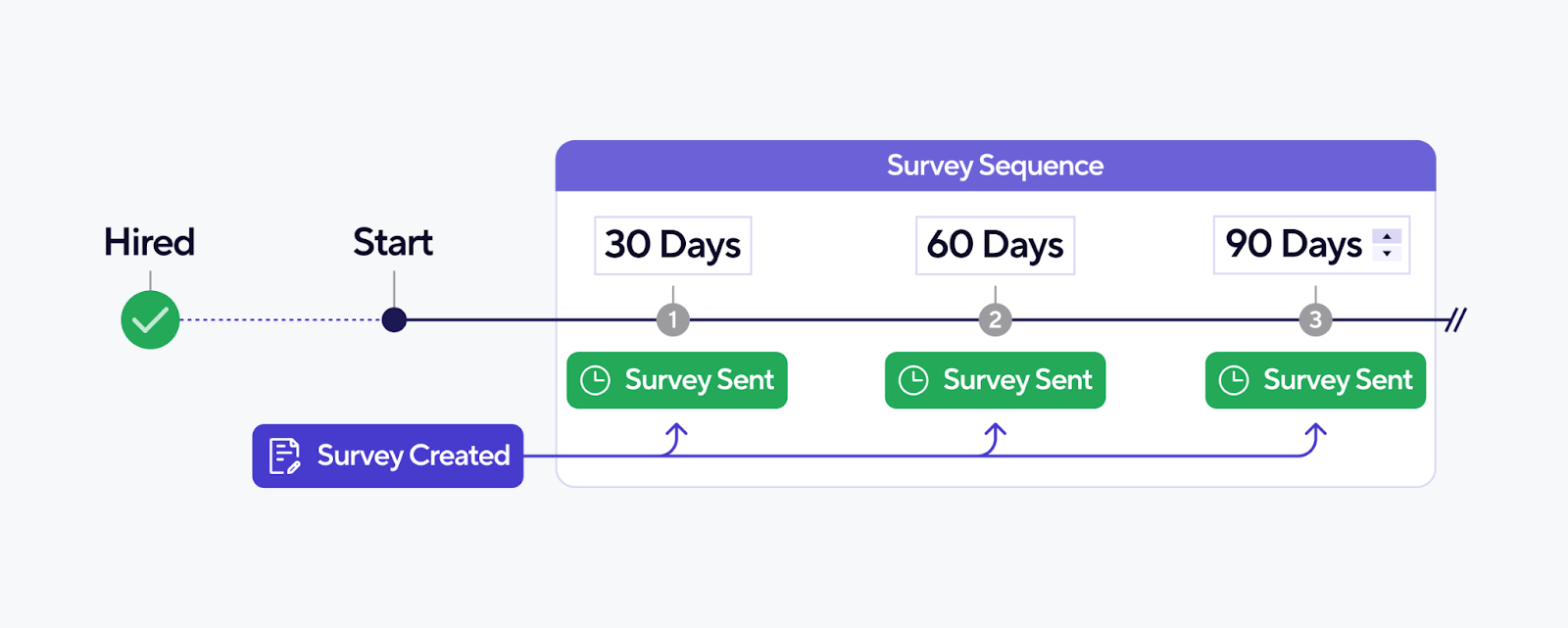Click clock icon in third Survey Sent
Image resolution: width=1568 pixels, height=628 pixels.
tap(1234, 380)
